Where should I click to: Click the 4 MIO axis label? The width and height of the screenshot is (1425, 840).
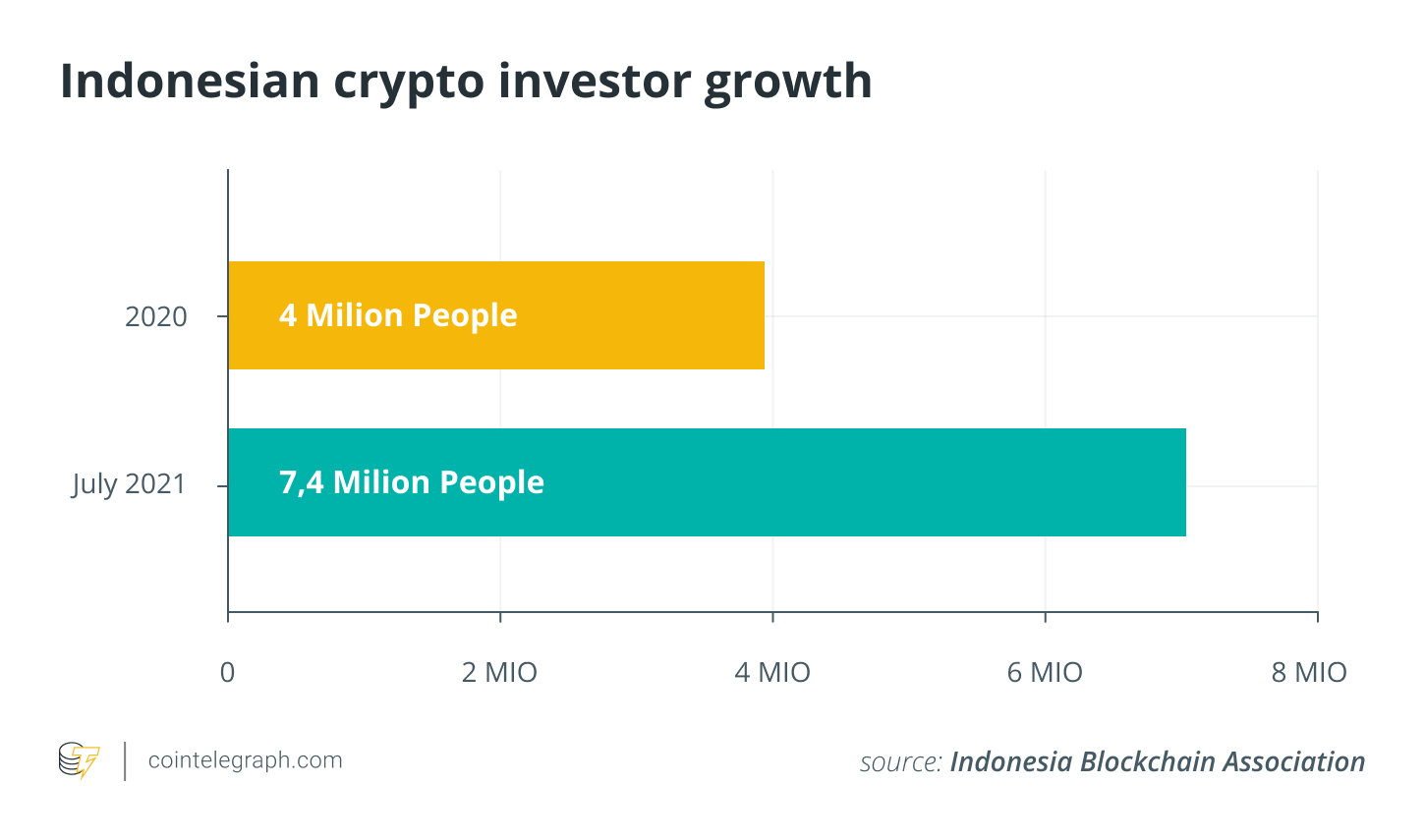click(x=772, y=672)
